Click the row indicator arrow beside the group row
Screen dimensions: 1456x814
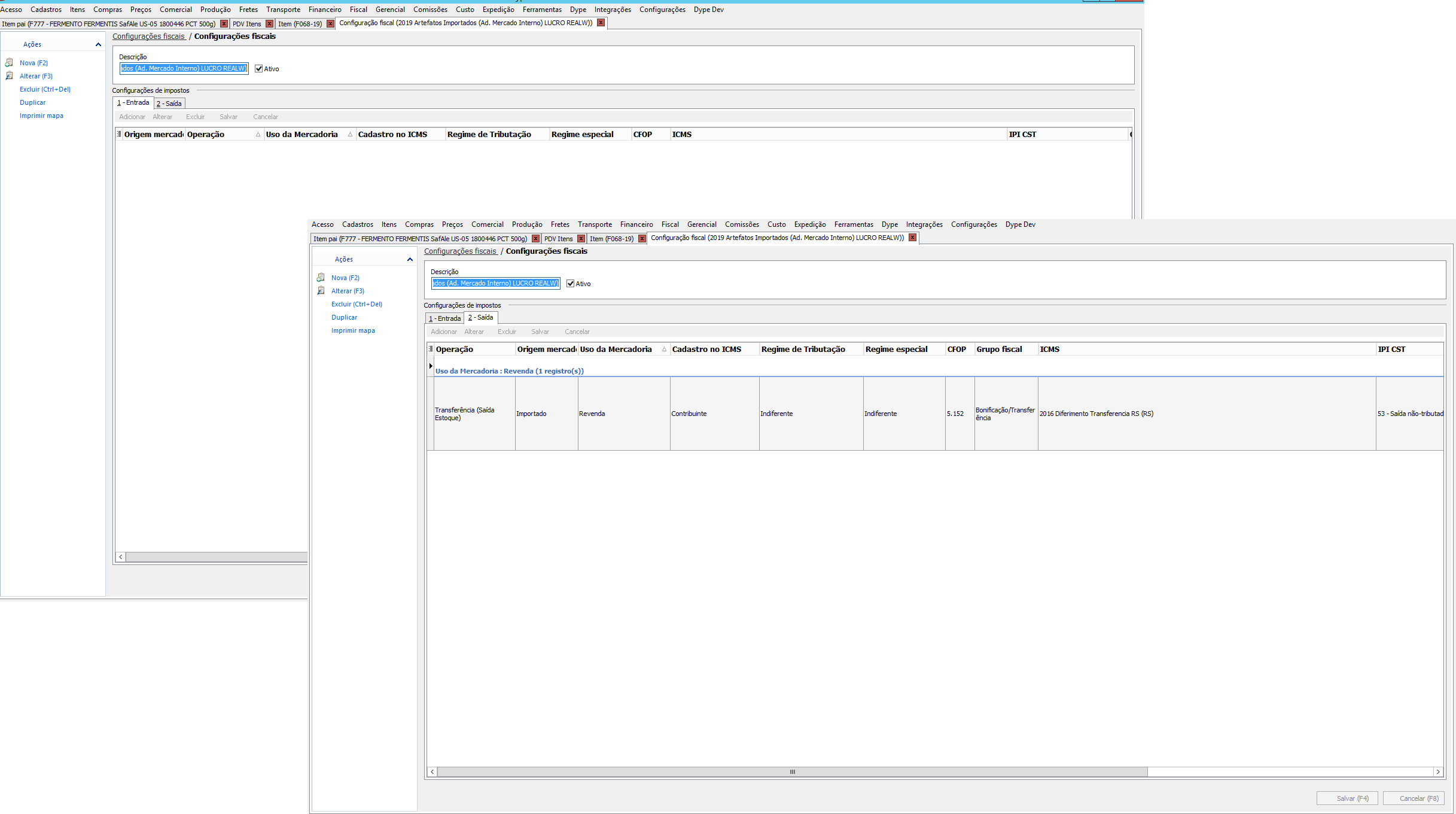click(x=431, y=366)
